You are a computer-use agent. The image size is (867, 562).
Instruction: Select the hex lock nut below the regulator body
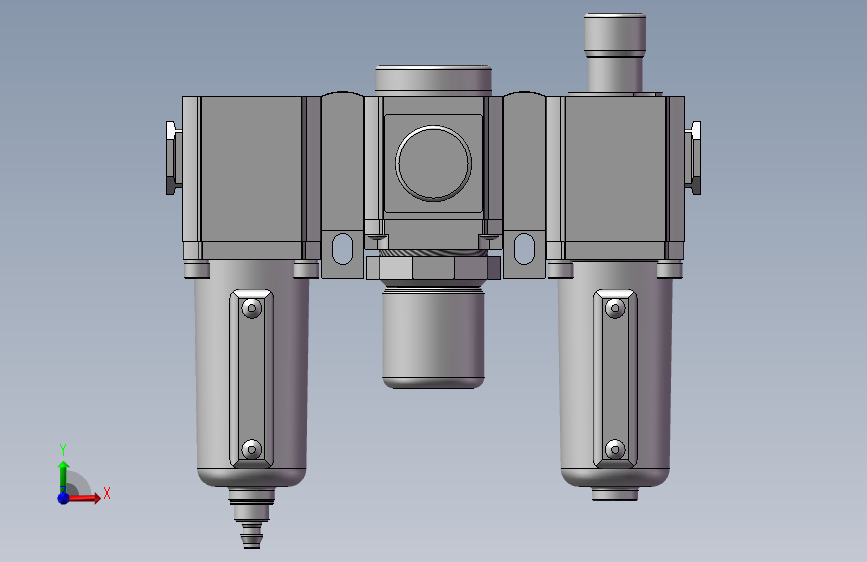pyautogui.click(x=434, y=268)
